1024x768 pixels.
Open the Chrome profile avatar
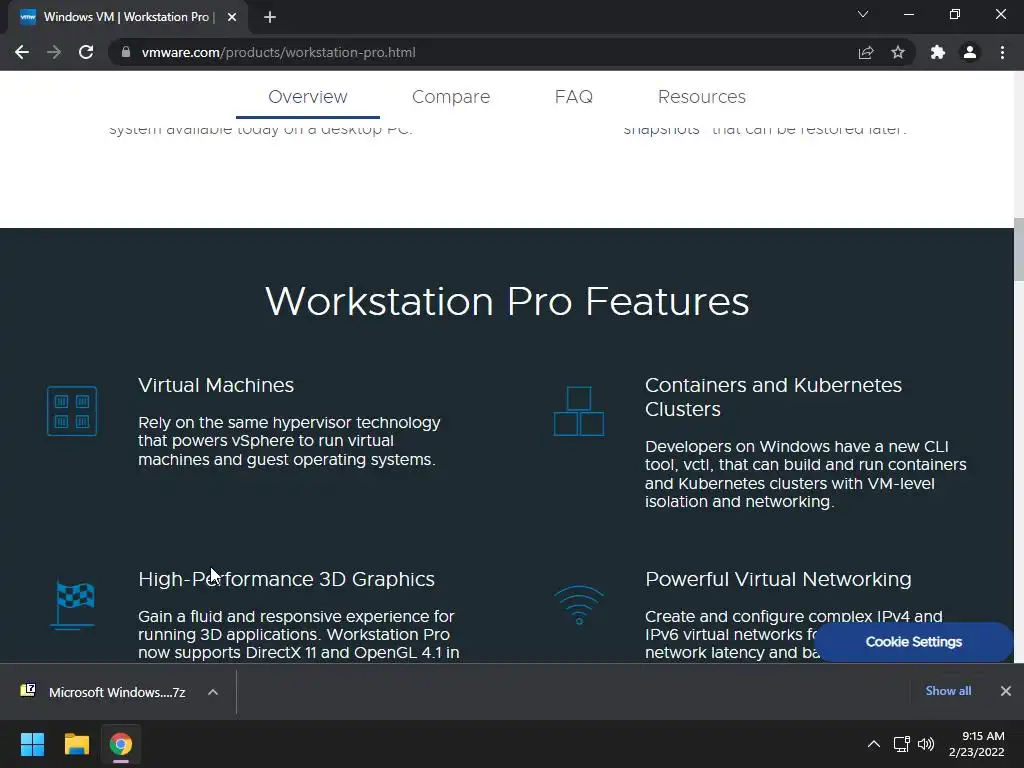[970, 52]
